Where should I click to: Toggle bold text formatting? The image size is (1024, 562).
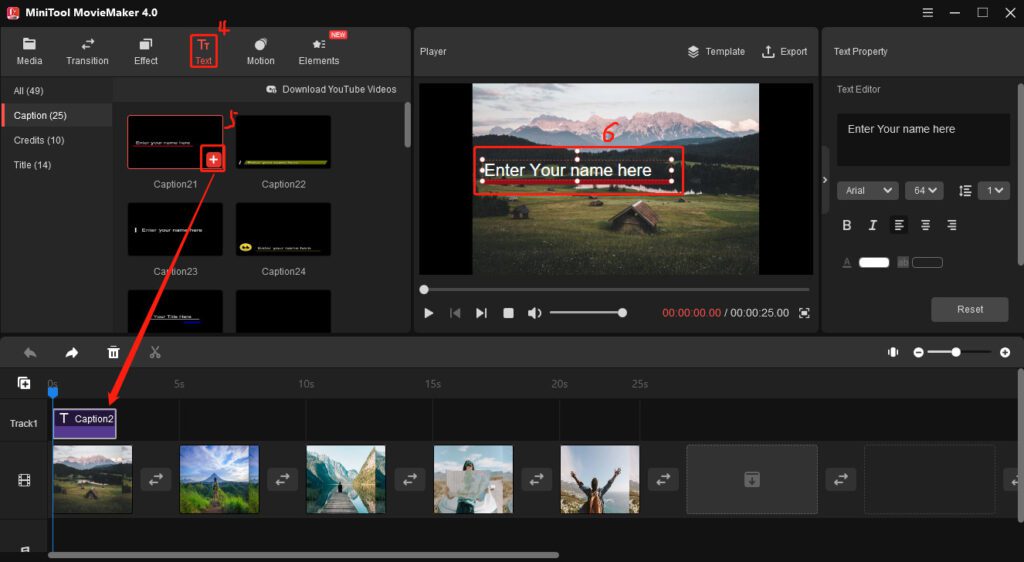pyautogui.click(x=846, y=225)
